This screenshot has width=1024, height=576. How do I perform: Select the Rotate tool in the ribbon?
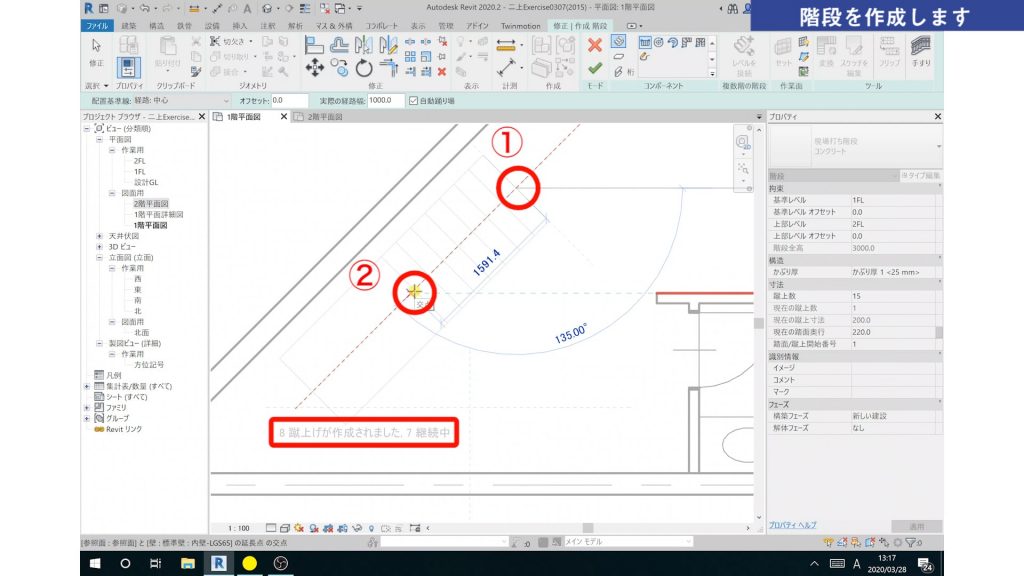coord(365,68)
